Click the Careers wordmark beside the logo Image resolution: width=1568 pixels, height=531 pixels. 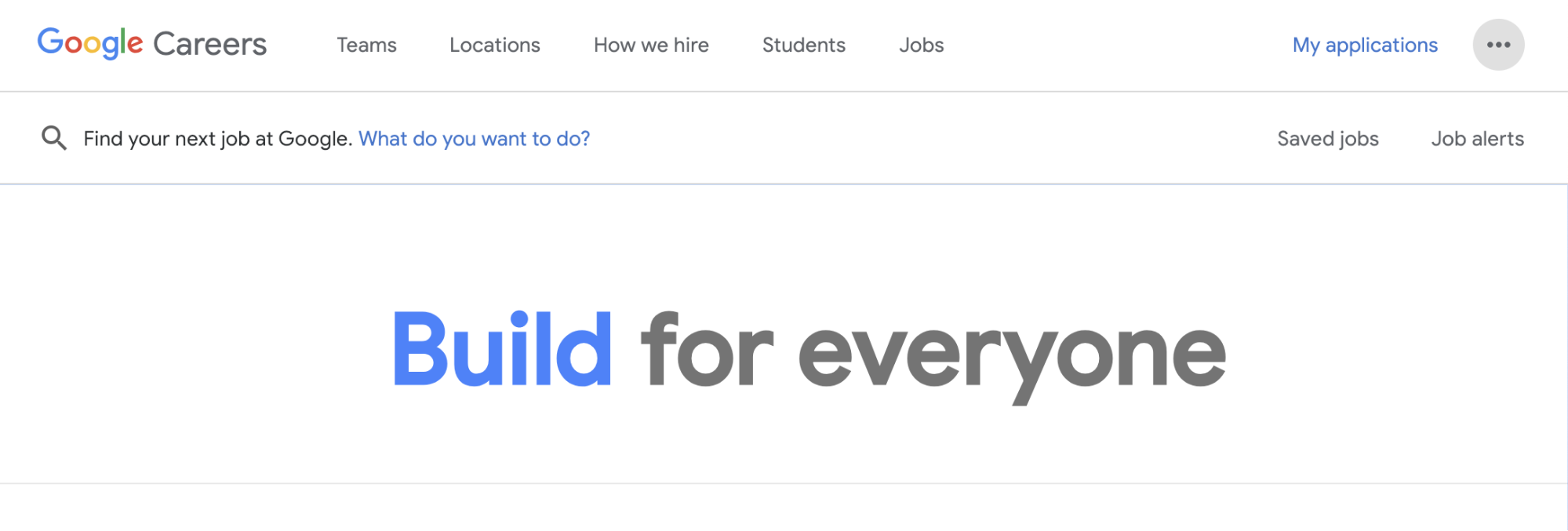tap(209, 45)
